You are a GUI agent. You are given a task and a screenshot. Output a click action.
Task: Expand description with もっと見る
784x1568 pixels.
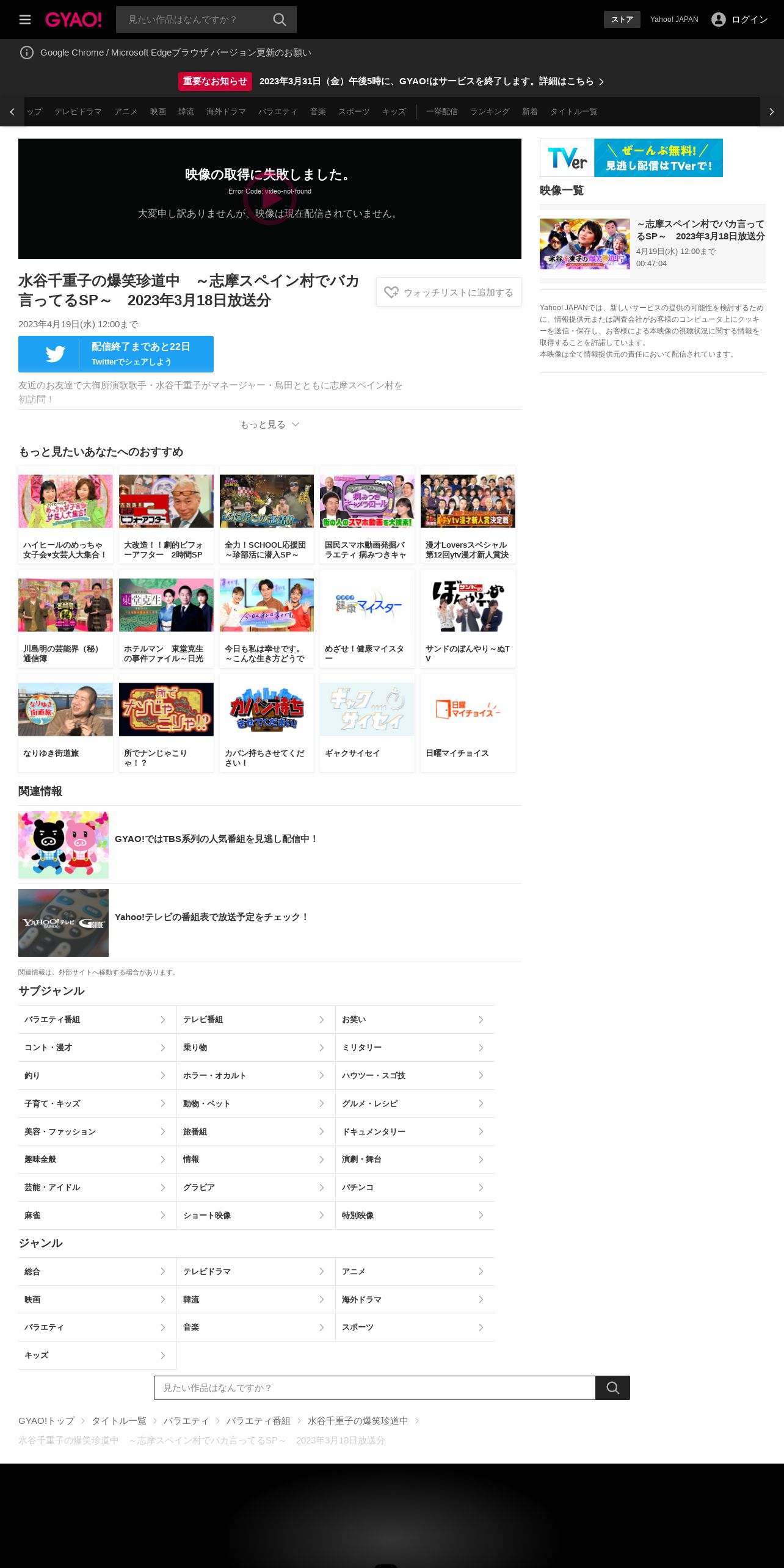pos(269,424)
